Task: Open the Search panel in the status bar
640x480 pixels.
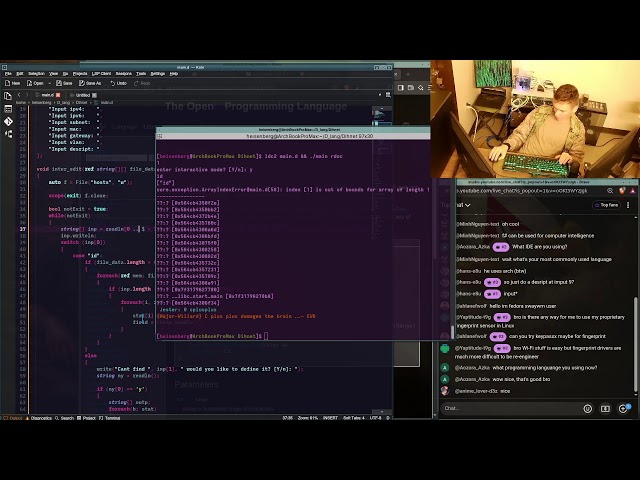Action: 64,418
